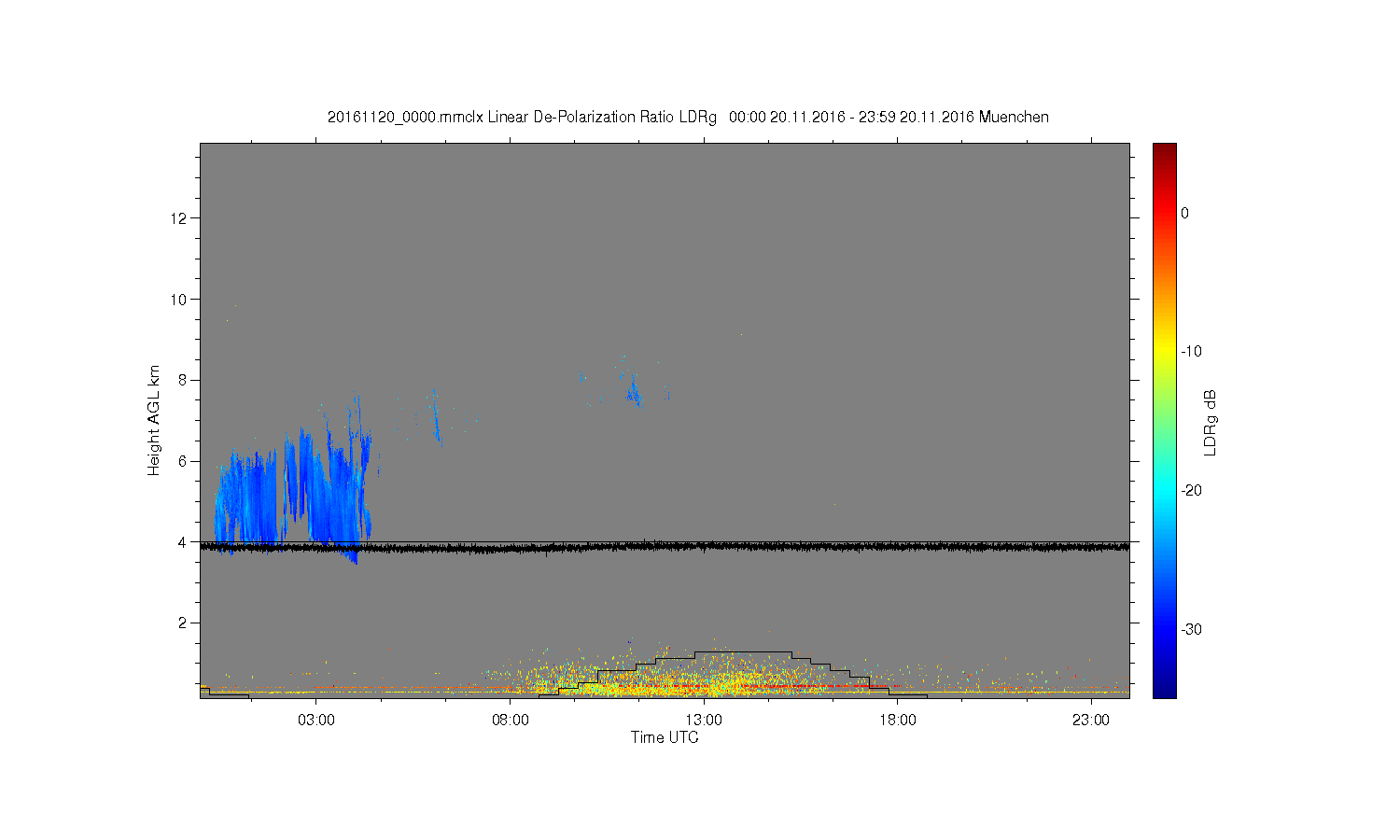Click the colorbar value -10
The height and width of the screenshot is (840, 1400).
coord(1191,352)
